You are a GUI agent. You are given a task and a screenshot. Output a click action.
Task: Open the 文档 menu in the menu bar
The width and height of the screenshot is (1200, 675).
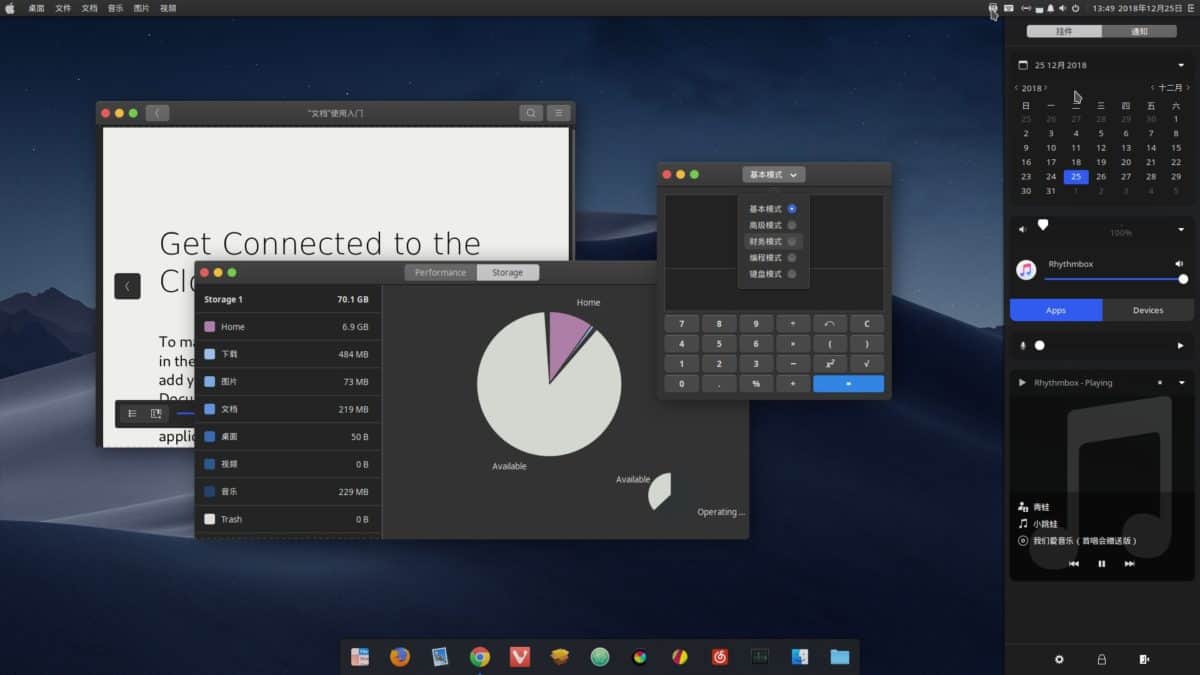[x=87, y=7]
